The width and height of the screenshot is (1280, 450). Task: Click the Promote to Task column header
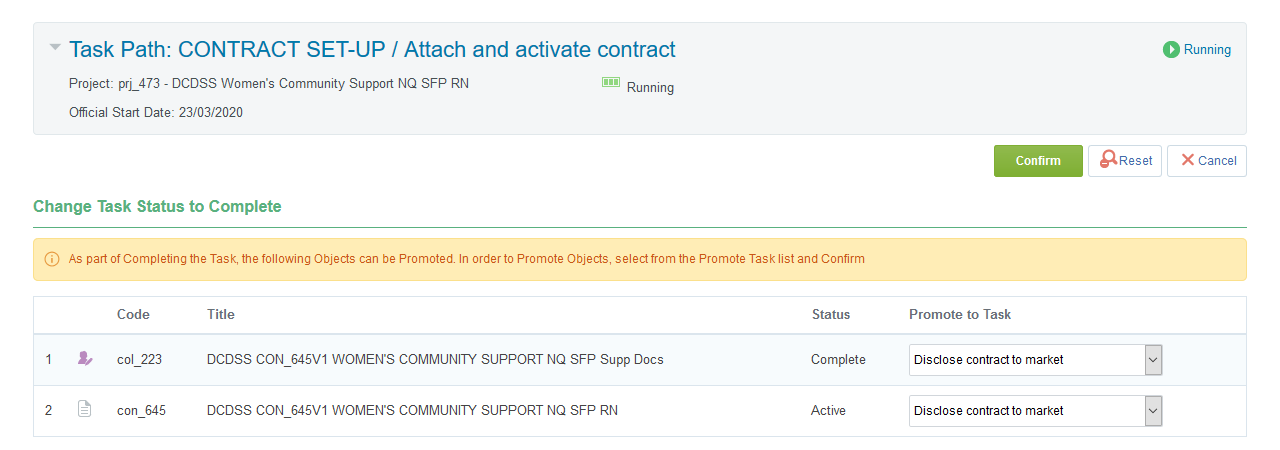(x=959, y=314)
